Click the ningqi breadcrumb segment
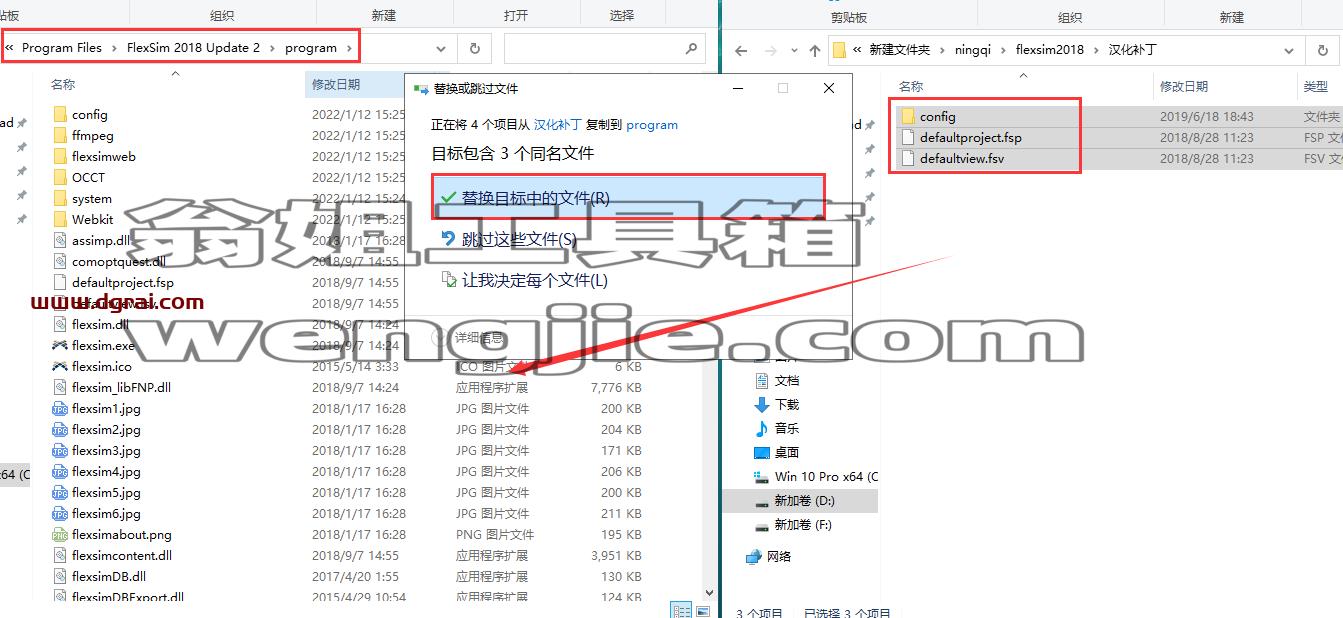 pyautogui.click(x=973, y=49)
